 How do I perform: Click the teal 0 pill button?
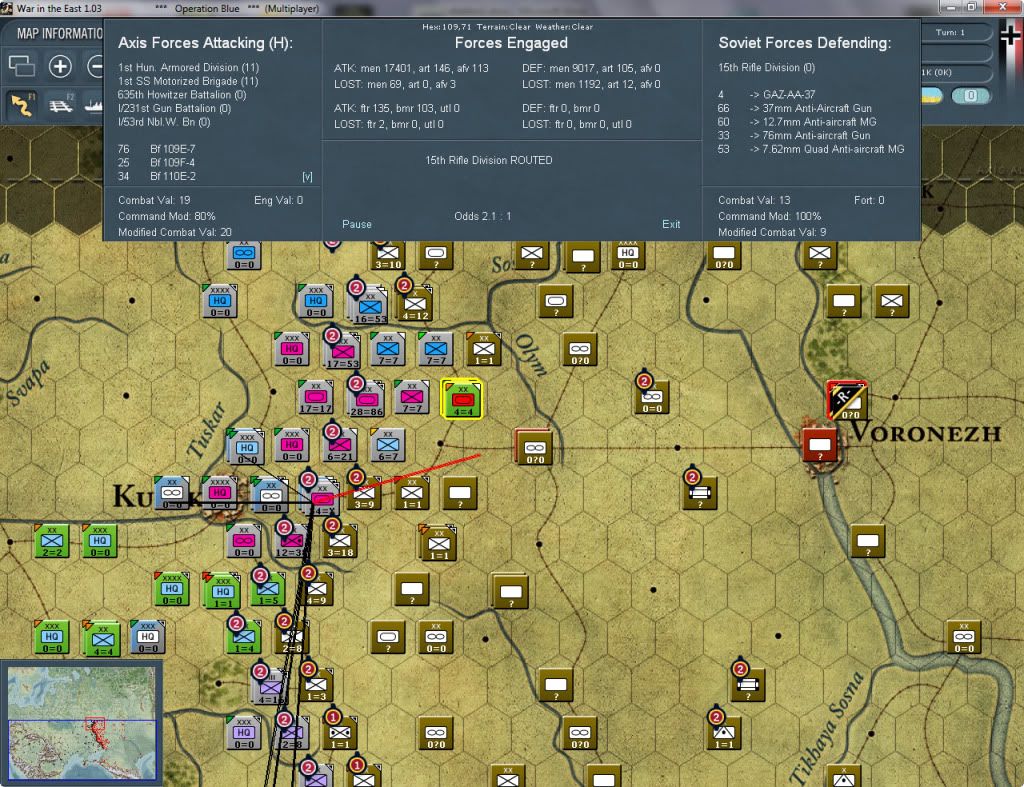click(971, 95)
